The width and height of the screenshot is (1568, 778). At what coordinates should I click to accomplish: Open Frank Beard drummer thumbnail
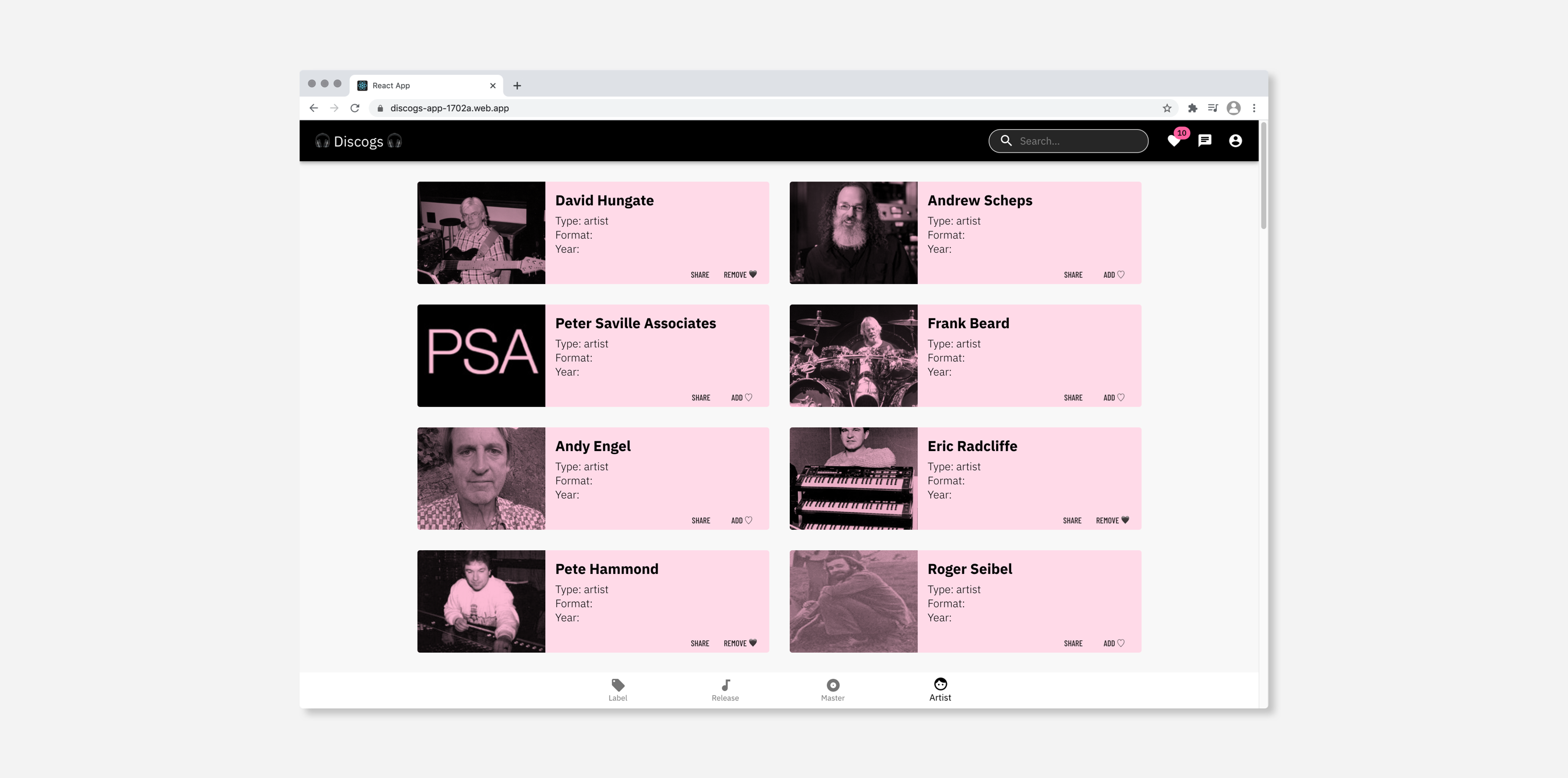click(854, 355)
